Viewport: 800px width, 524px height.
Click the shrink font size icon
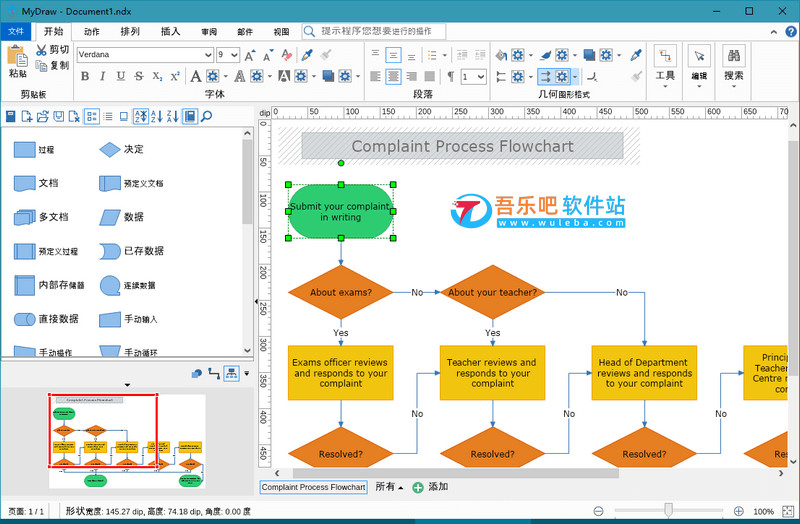pyautogui.click(x=268, y=55)
